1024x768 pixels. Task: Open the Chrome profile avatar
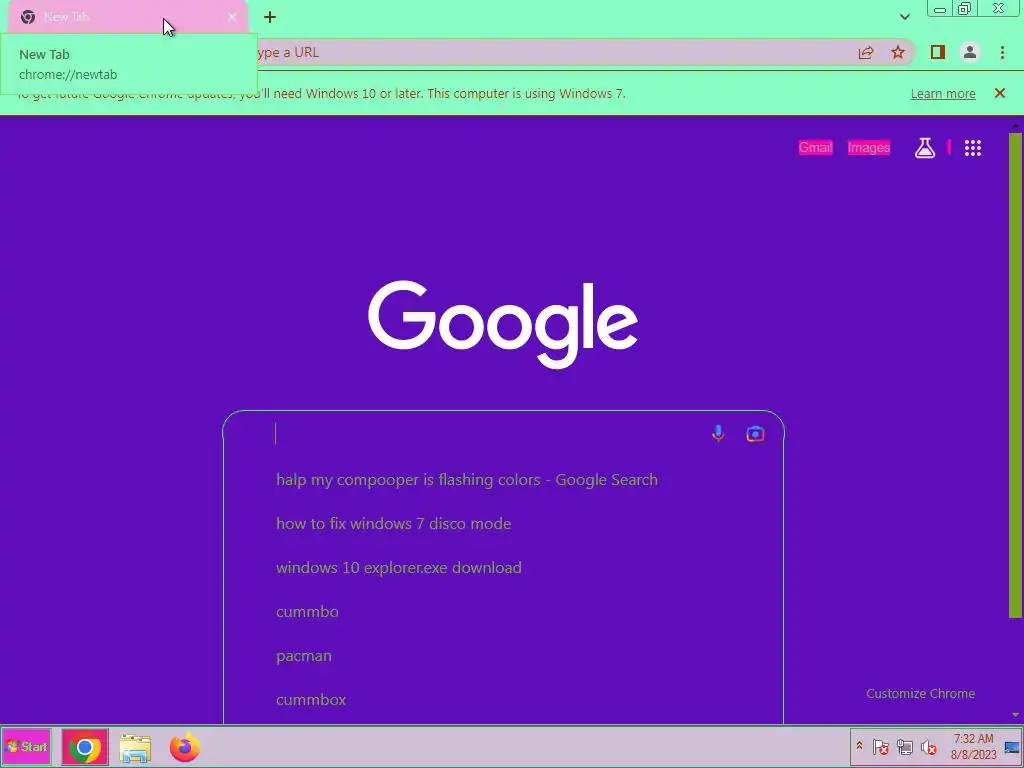(x=970, y=52)
